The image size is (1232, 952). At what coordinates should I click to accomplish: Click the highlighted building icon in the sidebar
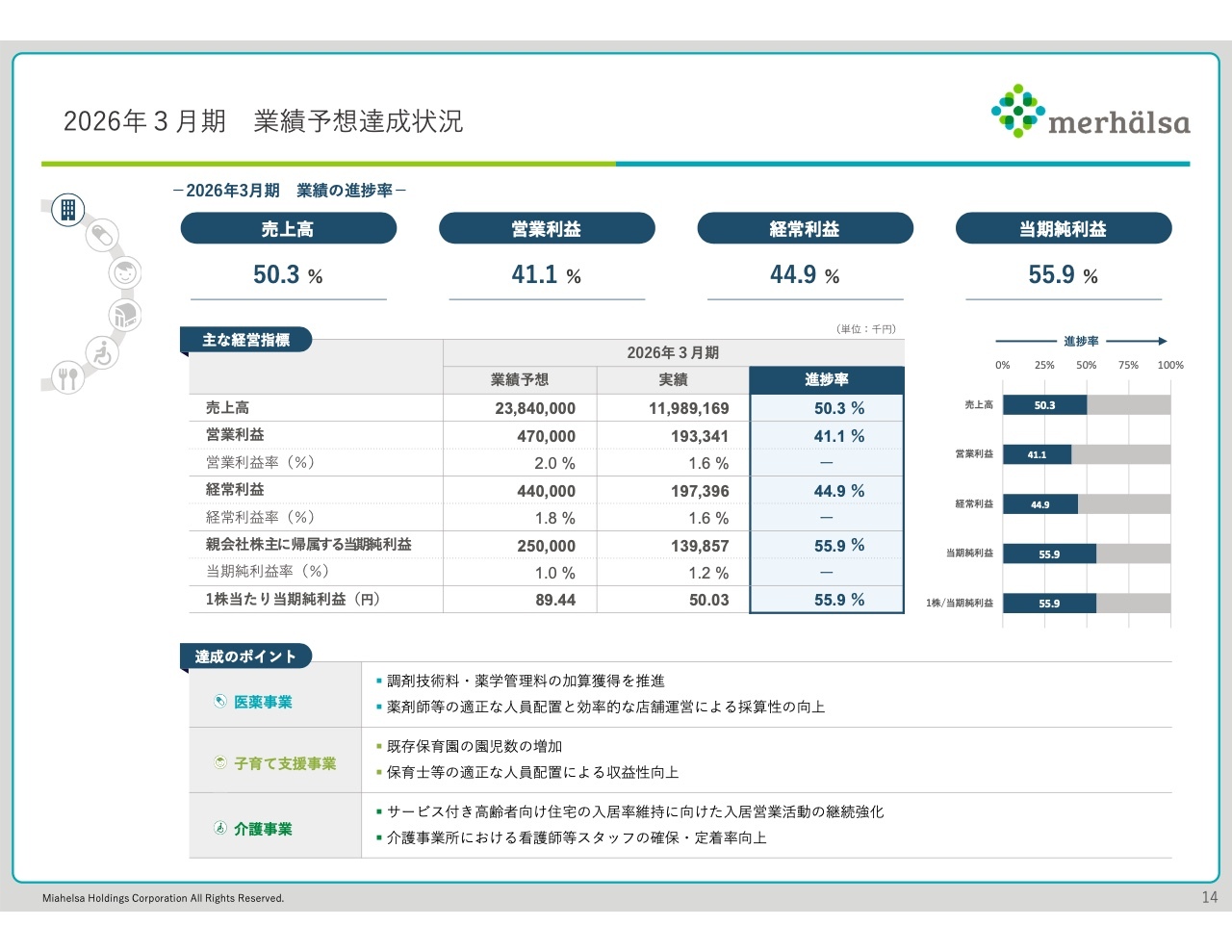pos(68,209)
